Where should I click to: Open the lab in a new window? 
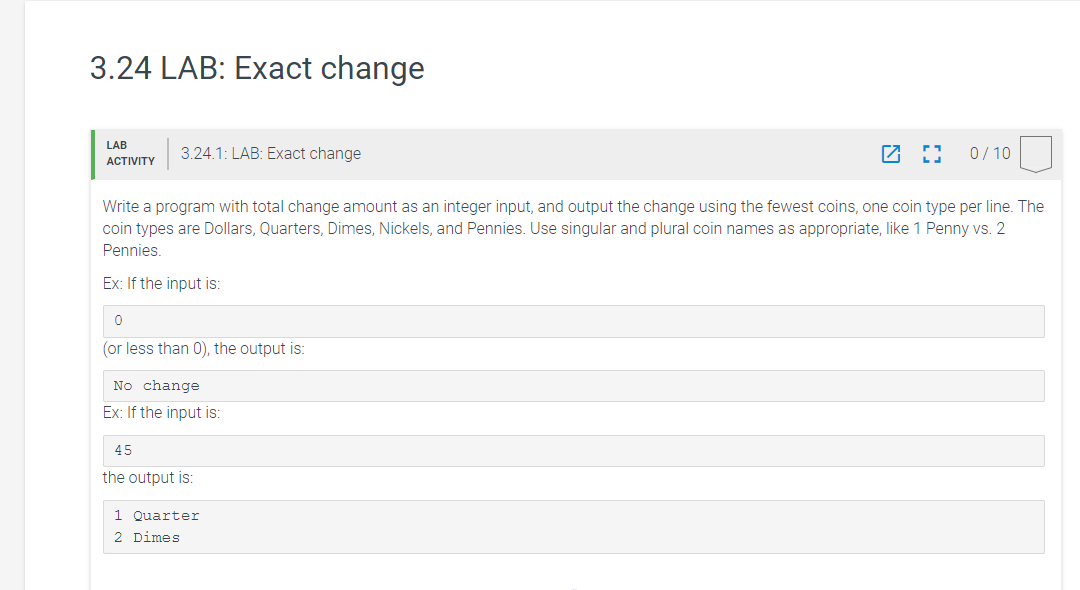(x=890, y=154)
